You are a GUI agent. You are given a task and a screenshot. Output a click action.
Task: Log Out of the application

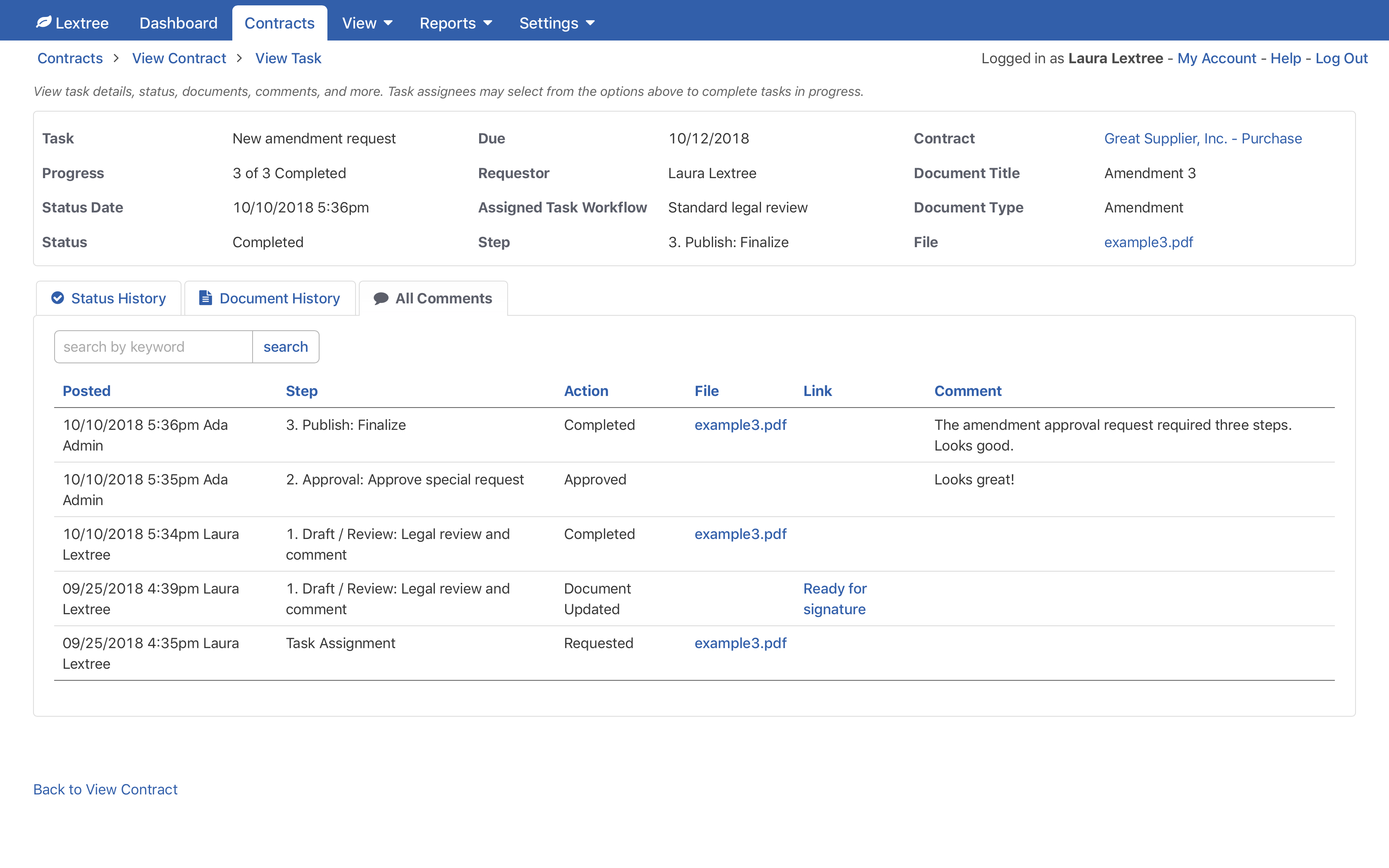(x=1341, y=58)
